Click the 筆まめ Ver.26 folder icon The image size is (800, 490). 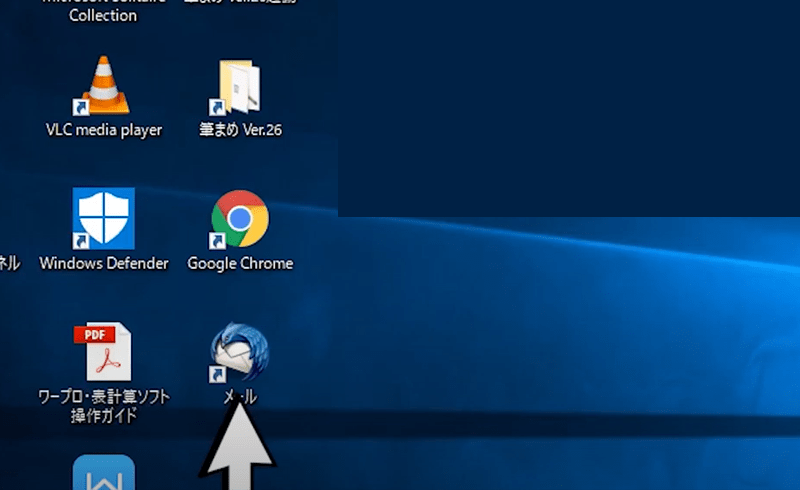(240, 85)
